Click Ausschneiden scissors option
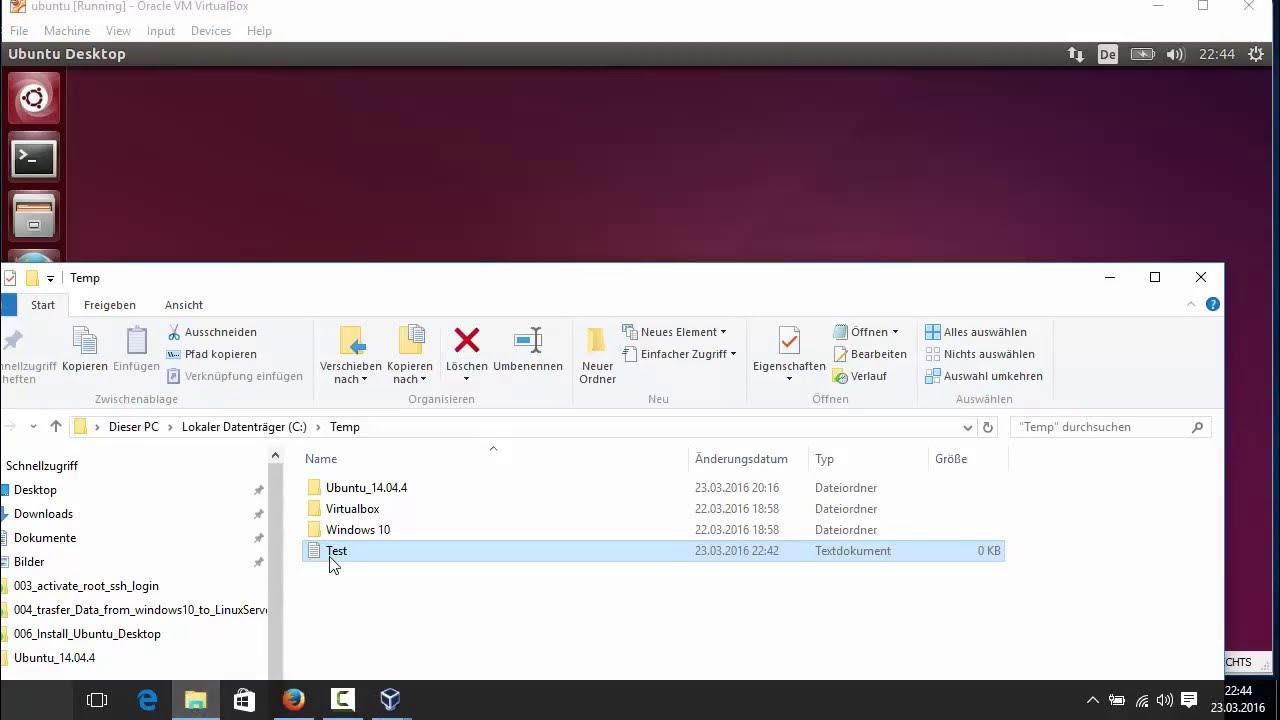The height and width of the screenshot is (720, 1280). coord(212,332)
